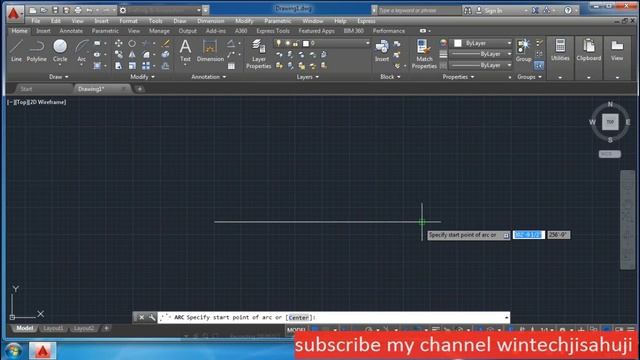
Task: Expand the Properties panel
Action: click(458, 77)
